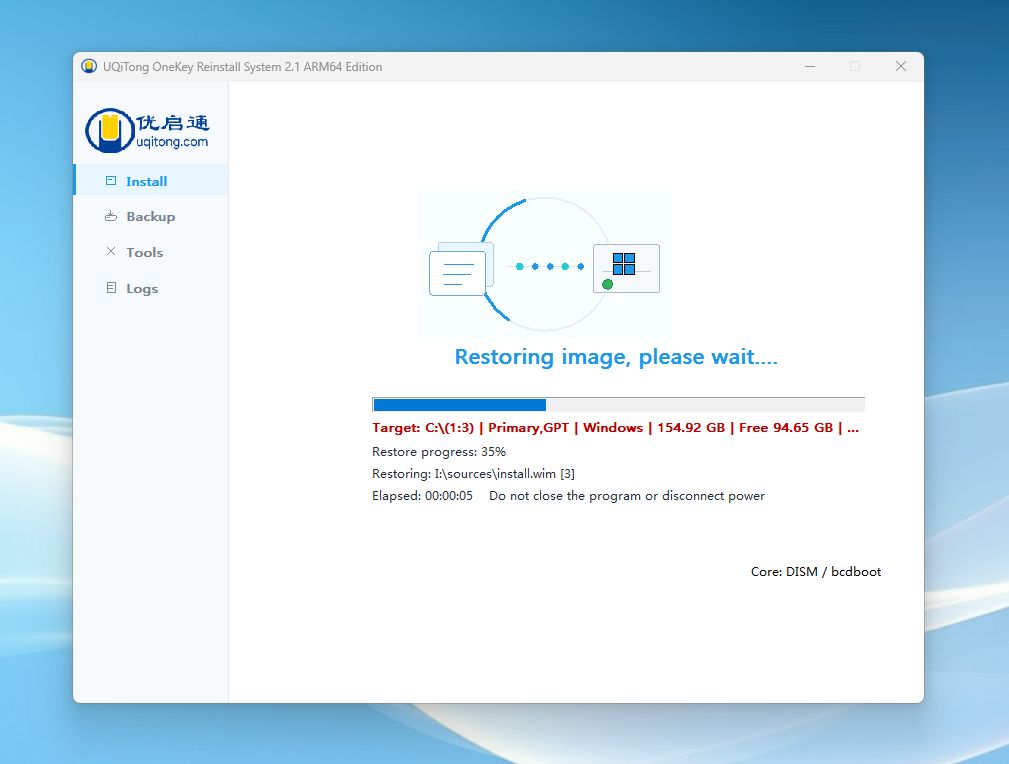Click the Tools wrench icon

click(x=111, y=252)
